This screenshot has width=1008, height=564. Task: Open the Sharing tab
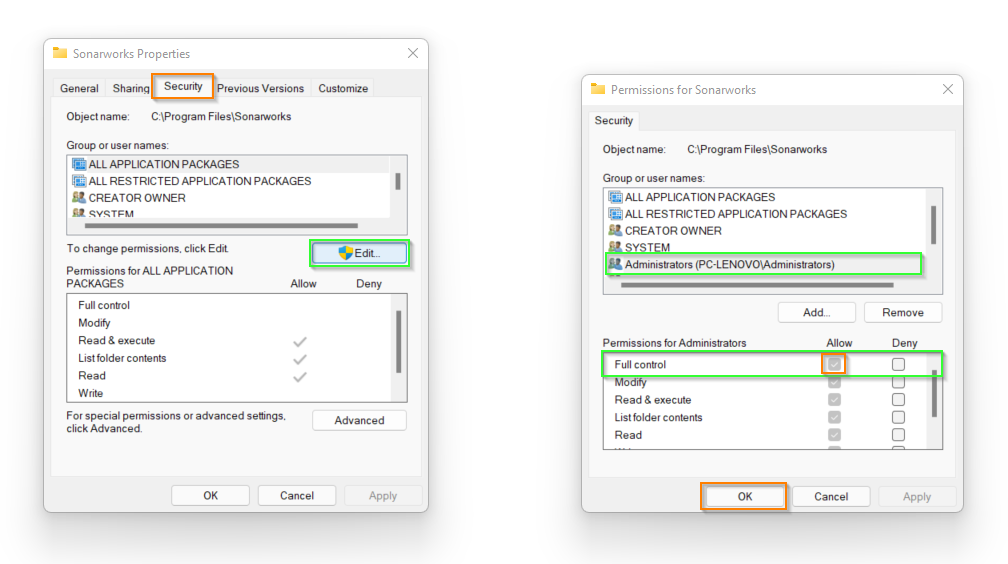130,88
